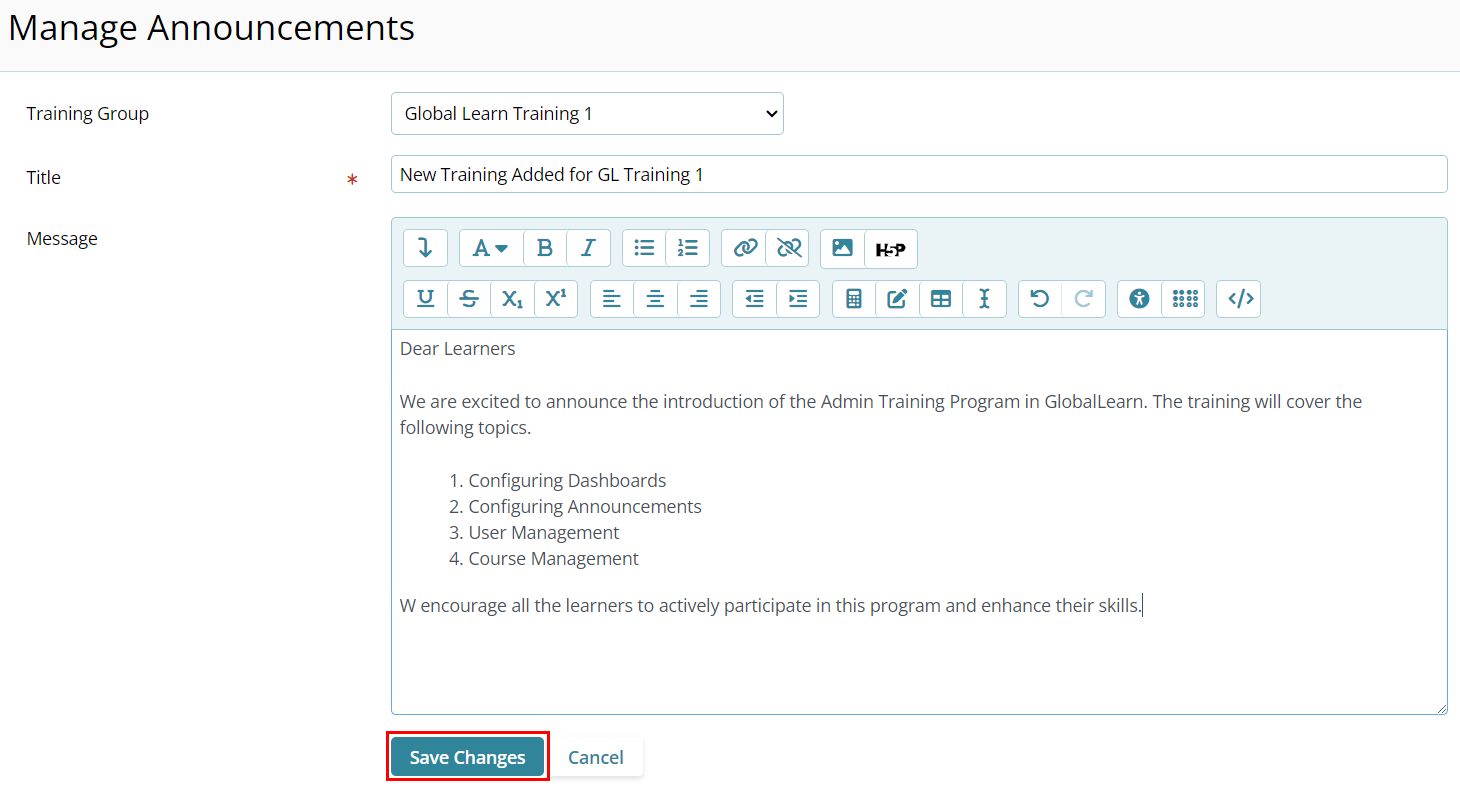Click the Save Changes button

coord(467,757)
